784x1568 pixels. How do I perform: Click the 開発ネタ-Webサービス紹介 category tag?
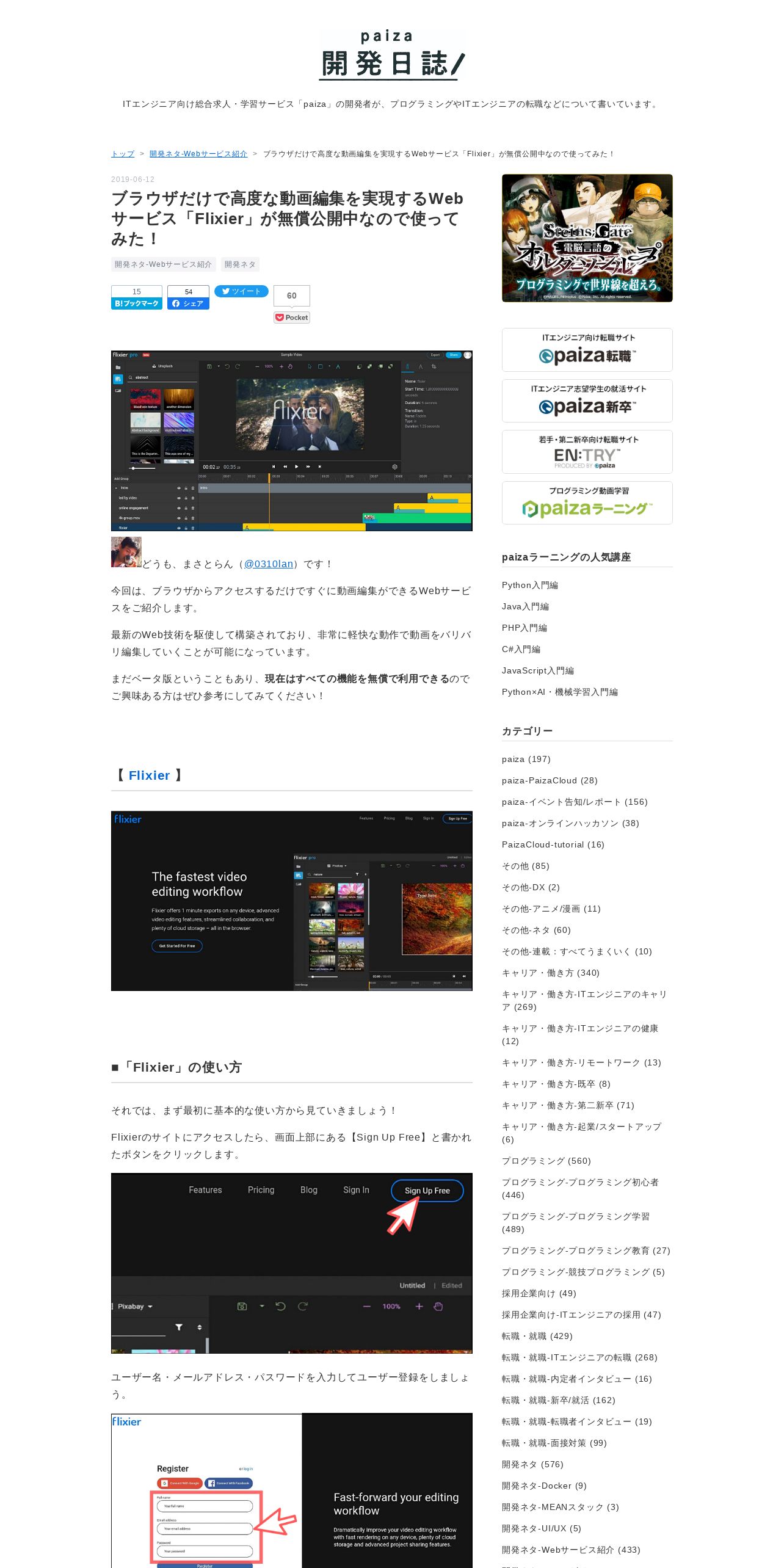tap(163, 264)
